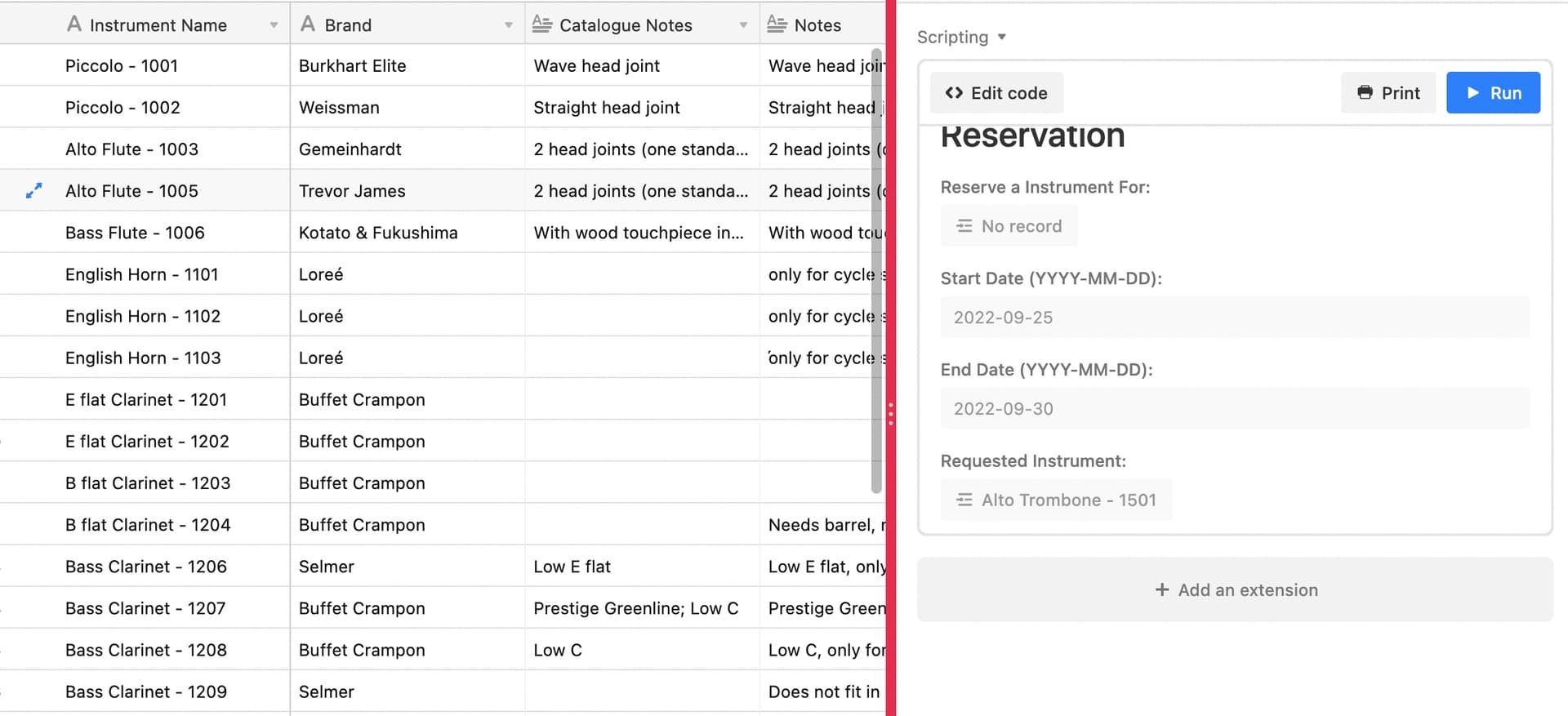This screenshot has height=716, width=1568.
Task: Select the Bass Clarinet - 1207 cell
Action: (145, 608)
